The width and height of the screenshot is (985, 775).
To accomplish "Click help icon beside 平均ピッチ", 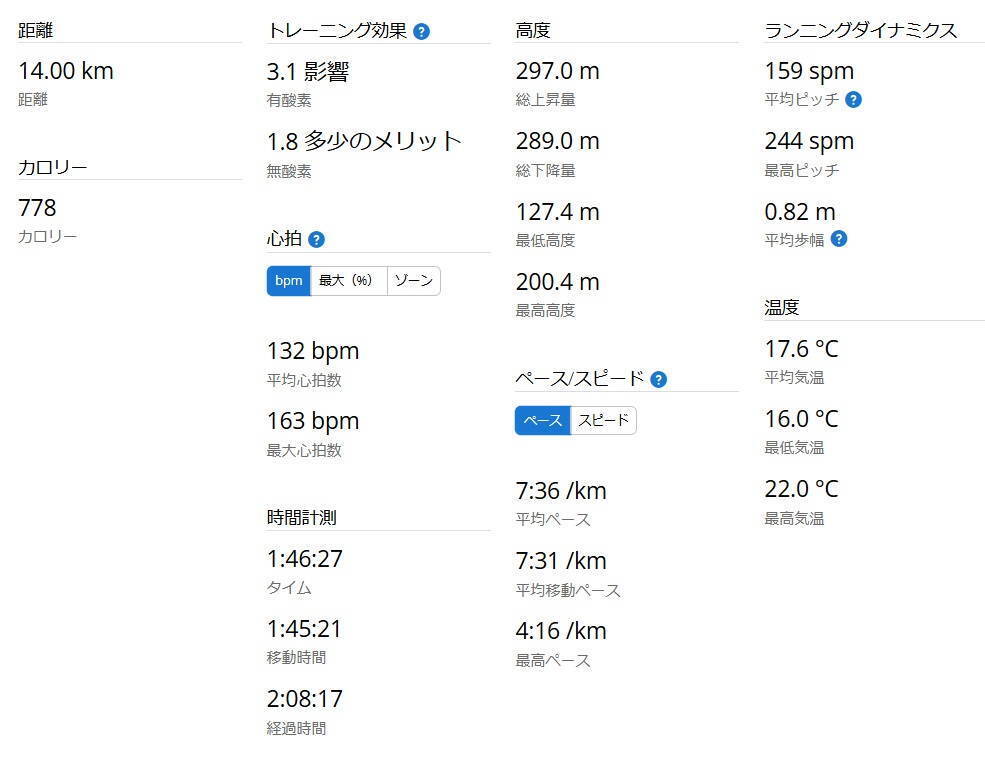I will coord(853,100).
